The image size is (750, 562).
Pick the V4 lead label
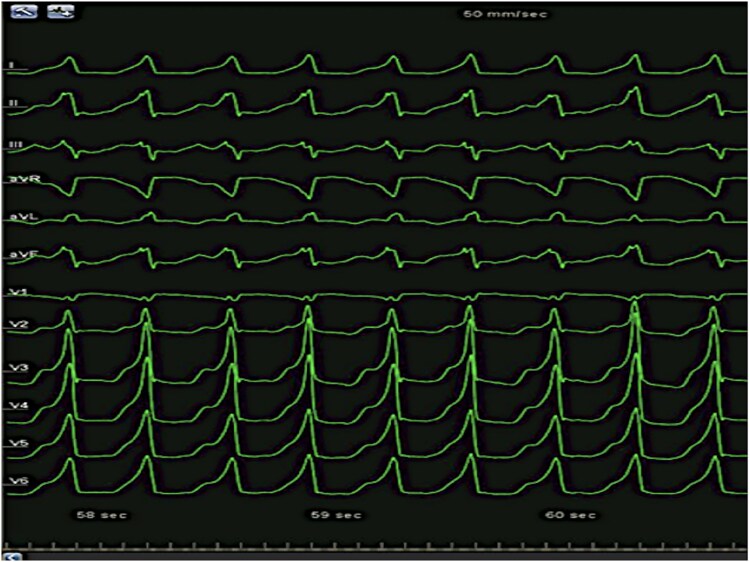tap(15, 405)
